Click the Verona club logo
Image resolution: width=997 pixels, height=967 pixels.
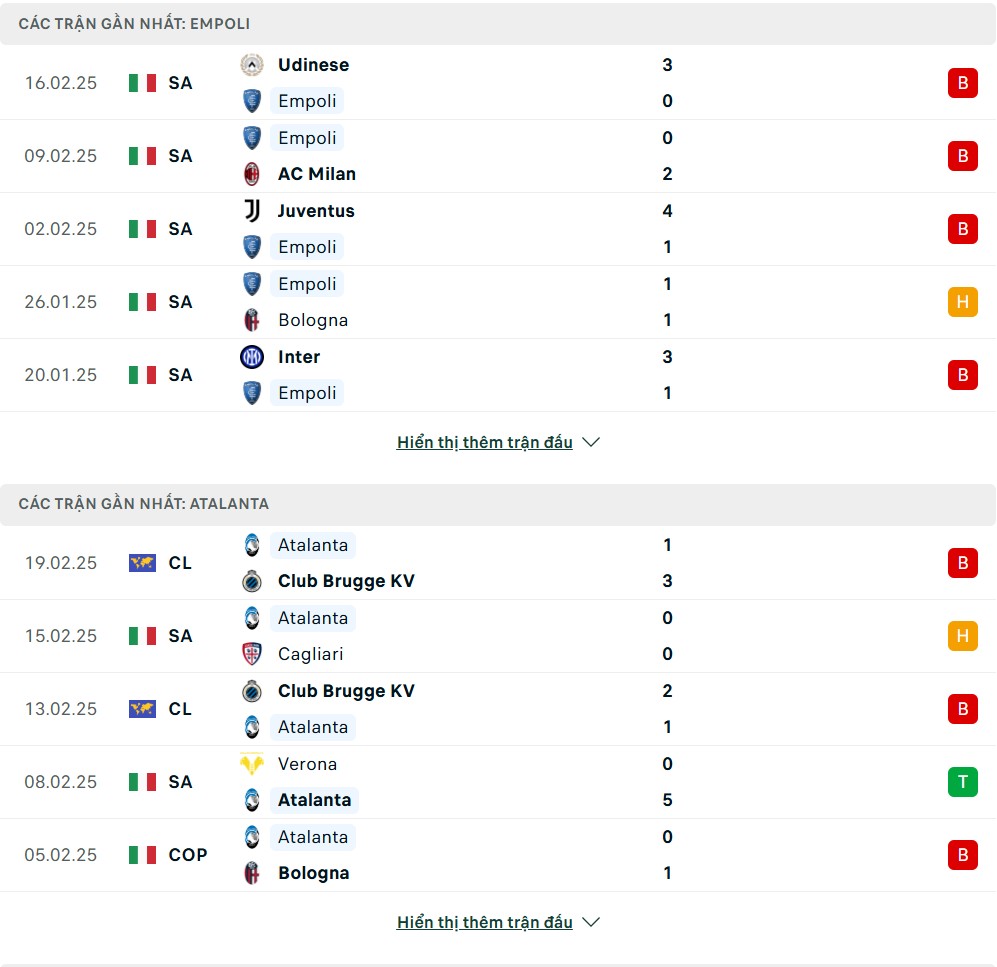tap(252, 764)
